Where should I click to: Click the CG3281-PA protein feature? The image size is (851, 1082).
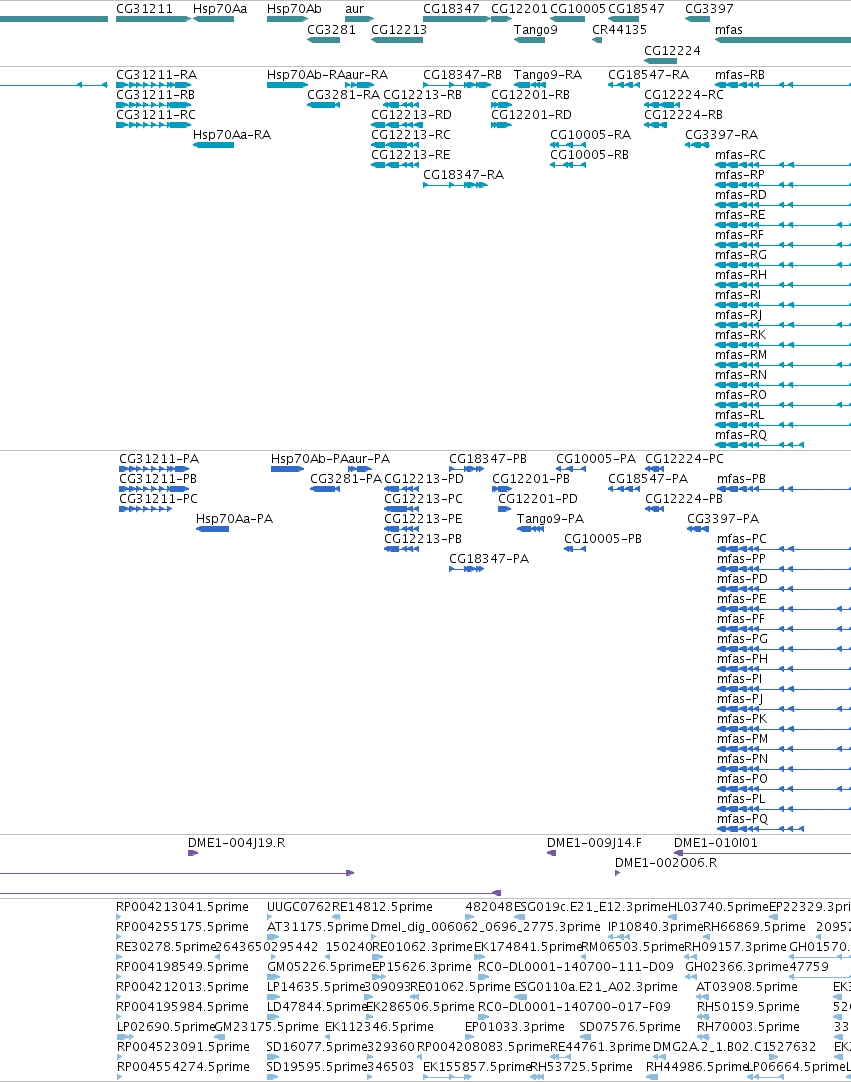(324, 489)
